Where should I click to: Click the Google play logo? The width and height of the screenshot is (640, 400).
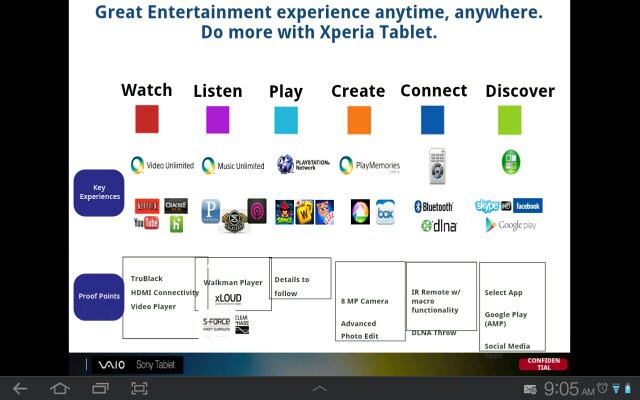tap(511, 225)
